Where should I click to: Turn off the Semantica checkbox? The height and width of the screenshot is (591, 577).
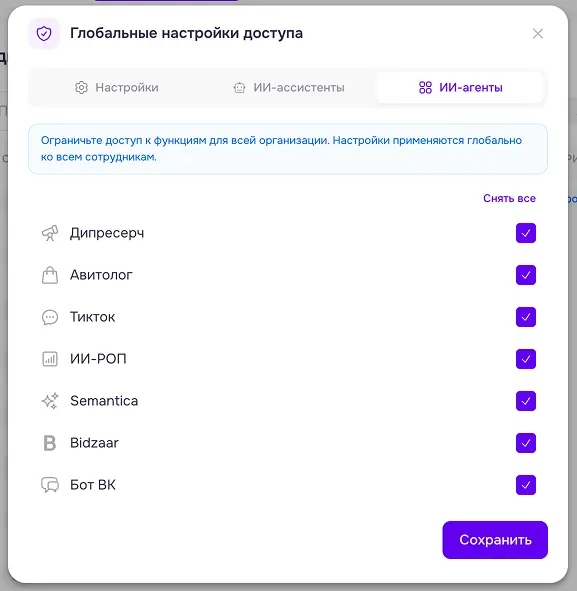point(526,401)
